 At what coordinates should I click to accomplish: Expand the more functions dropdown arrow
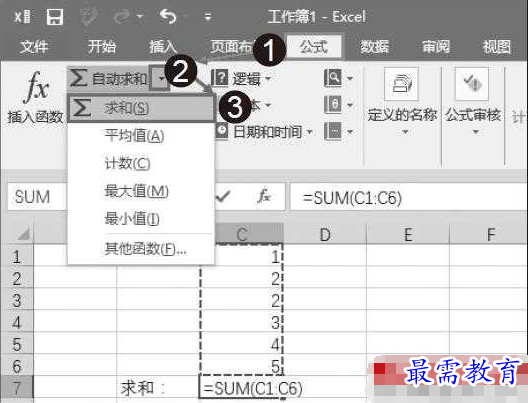point(350,131)
